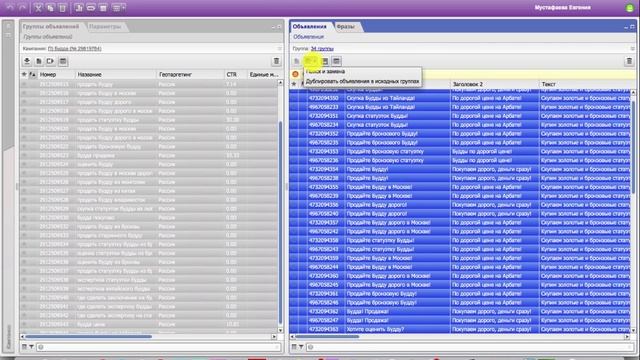The width and height of the screenshot is (640, 360).
Task: Click the filter input under groups table
Action: click(x=159, y=347)
